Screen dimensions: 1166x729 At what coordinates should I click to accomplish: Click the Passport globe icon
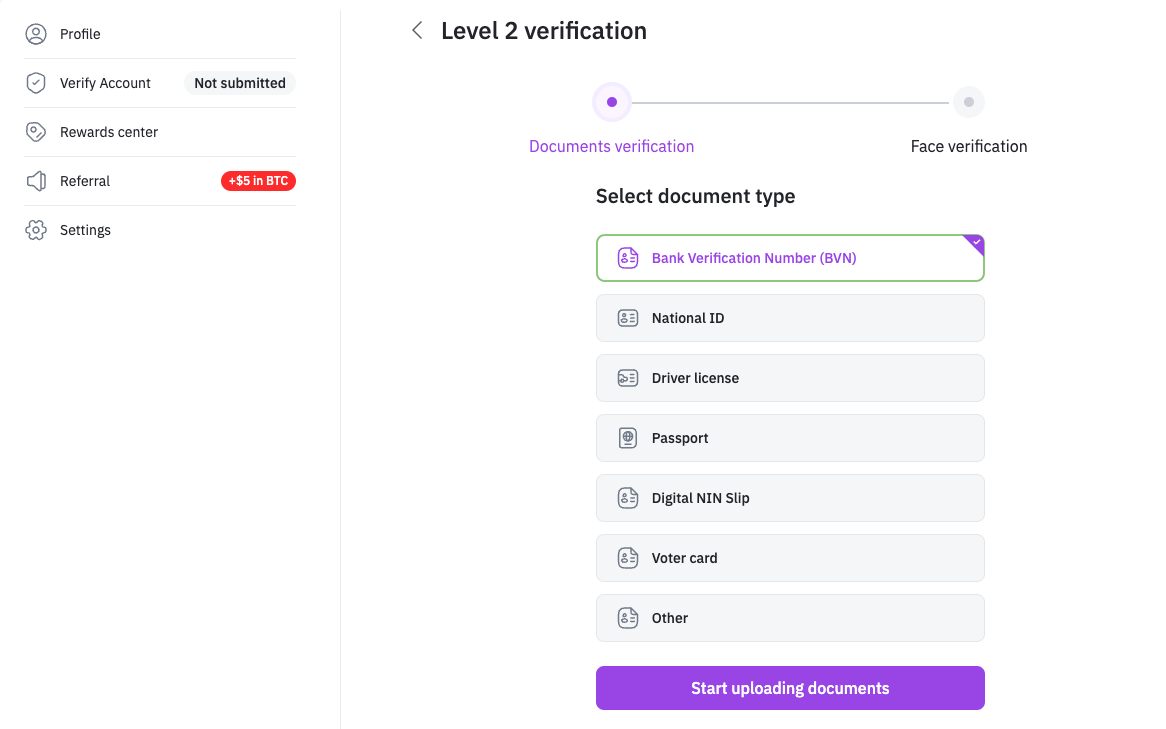coord(628,438)
